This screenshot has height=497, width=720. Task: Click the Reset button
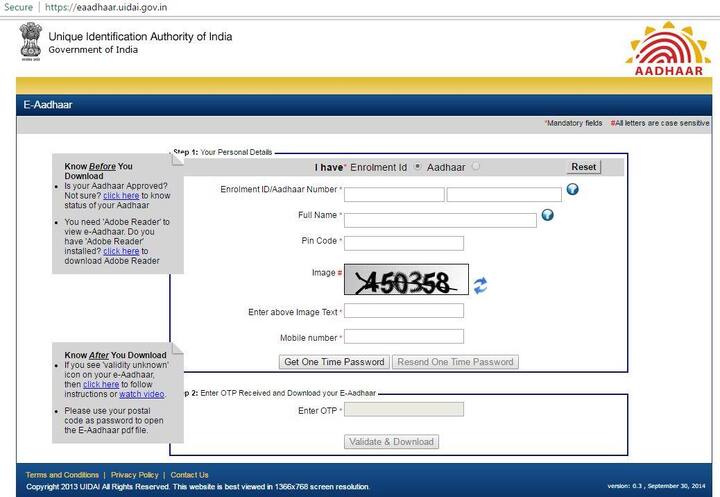583,167
